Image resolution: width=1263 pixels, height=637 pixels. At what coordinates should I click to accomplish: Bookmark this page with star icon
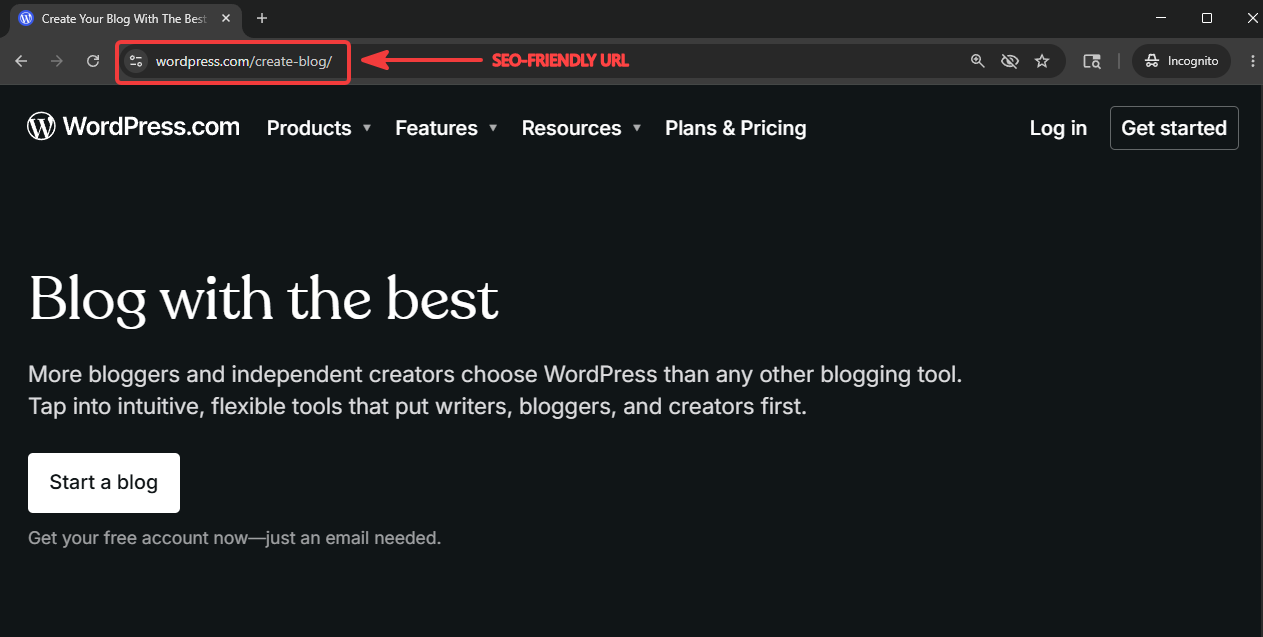tap(1042, 61)
